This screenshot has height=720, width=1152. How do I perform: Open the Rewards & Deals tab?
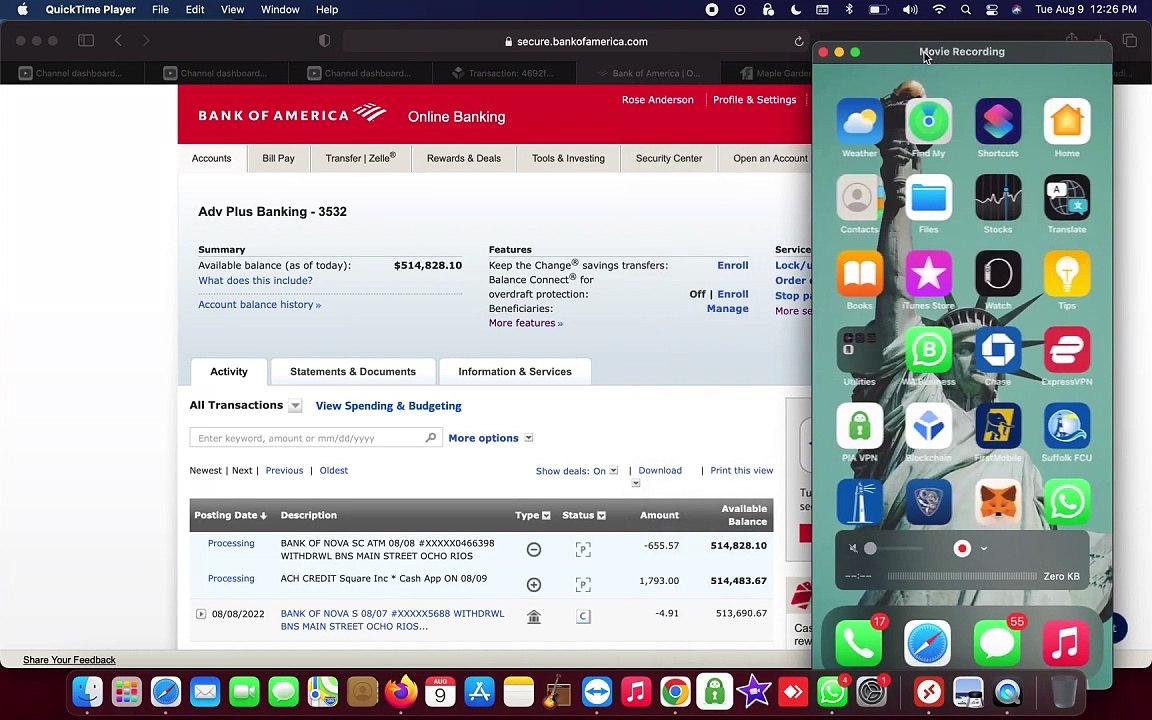[464, 158]
